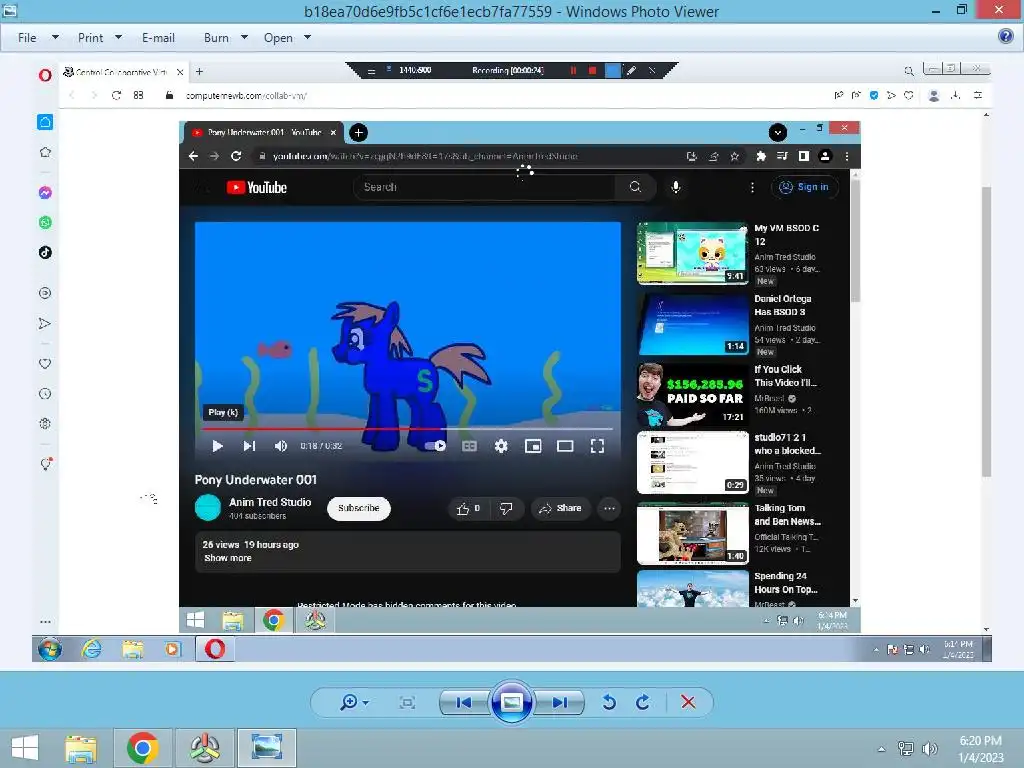Click E-mail in Photo Viewer toolbar
Screen dimensions: 1024x768
pos(158,38)
